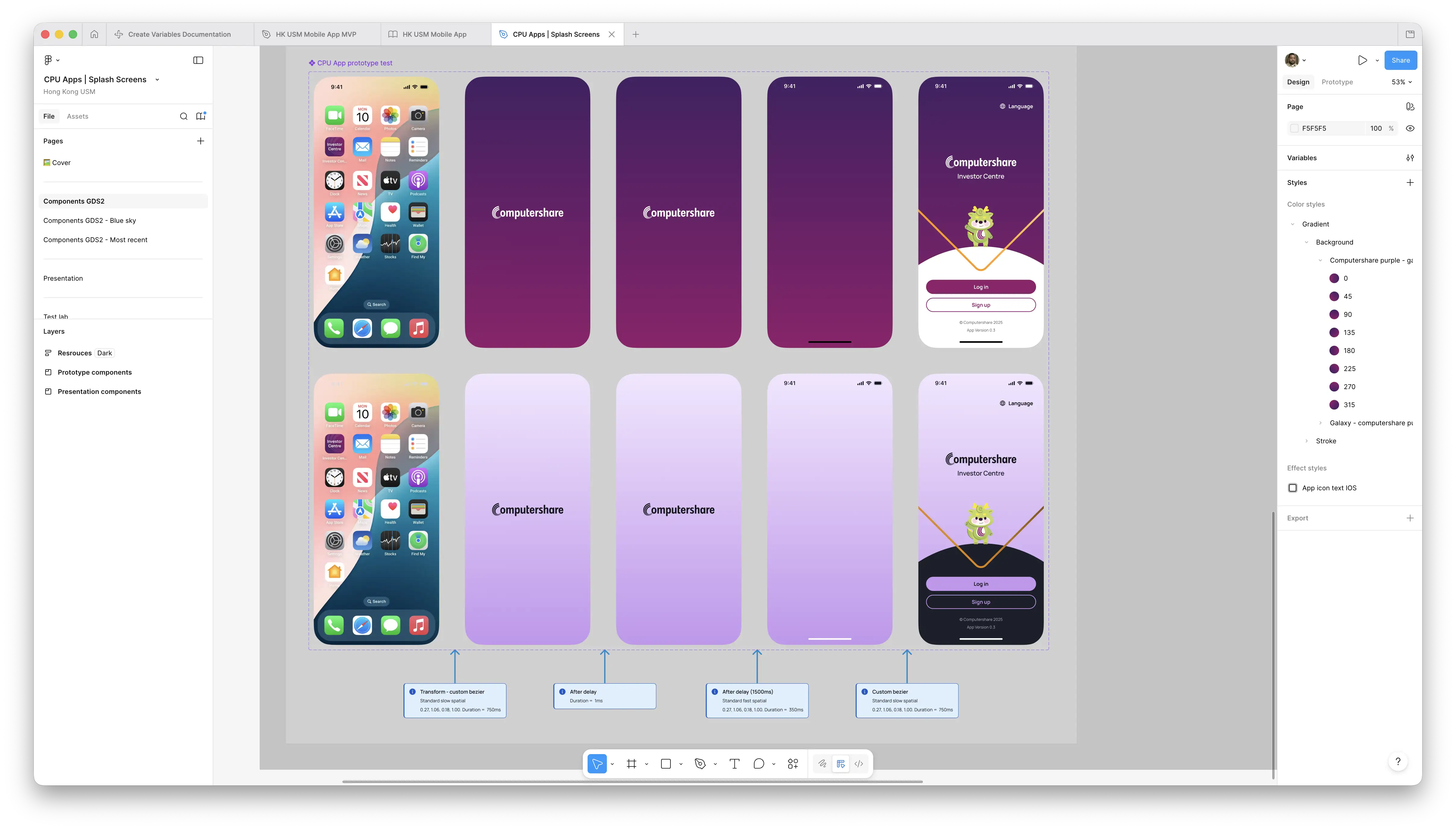1456x830 pixels.
Task: Select the Text tool
Action: pyautogui.click(x=735, y=764)
